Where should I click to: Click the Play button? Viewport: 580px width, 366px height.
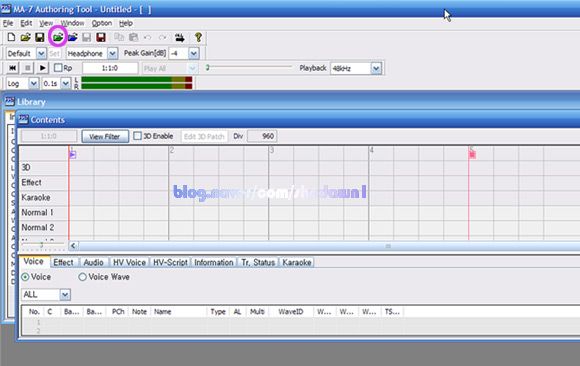pyautogui.click(x=43, y=68)
